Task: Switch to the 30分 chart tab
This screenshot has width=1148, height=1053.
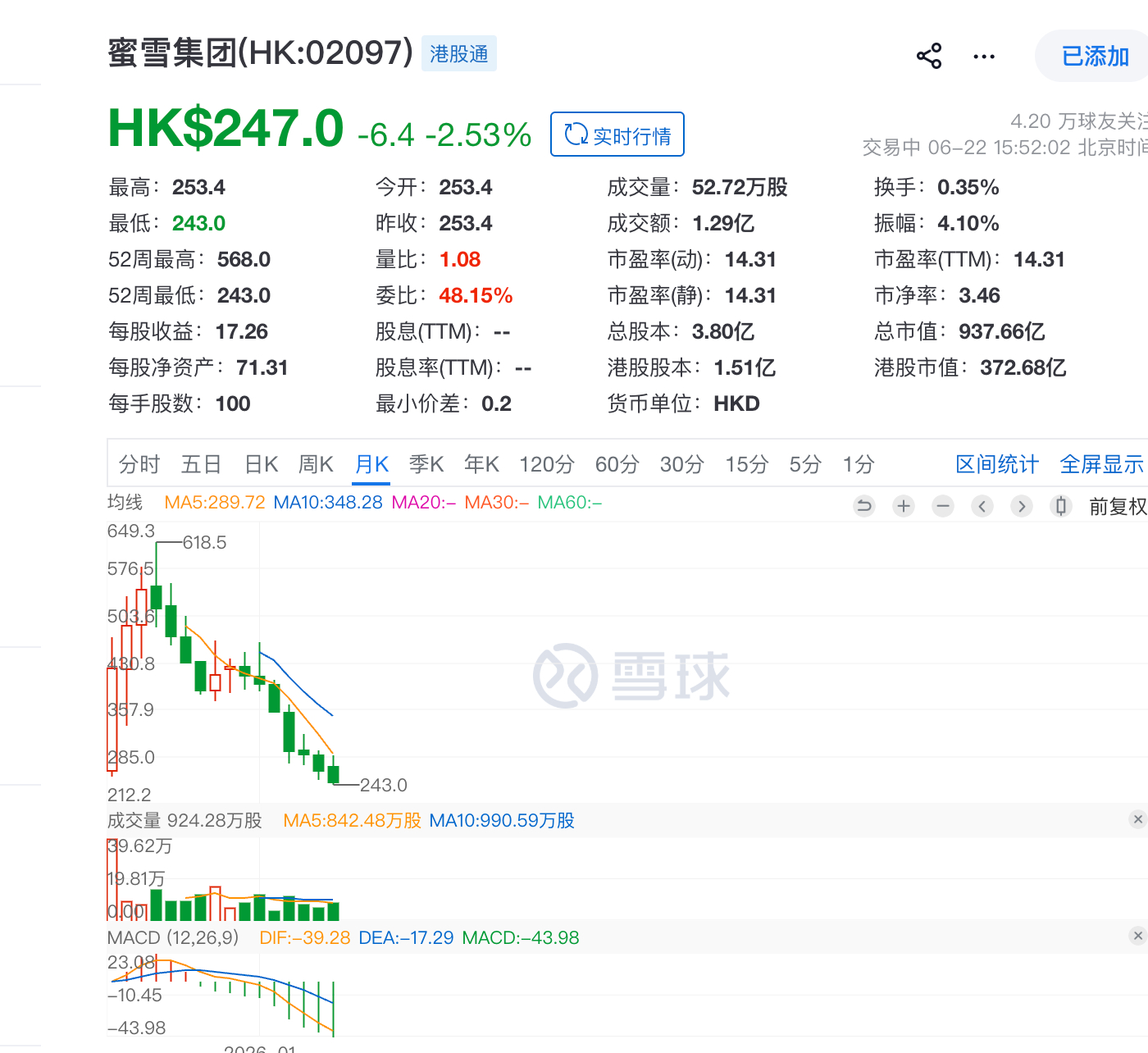Action: [x=682, y=464]
